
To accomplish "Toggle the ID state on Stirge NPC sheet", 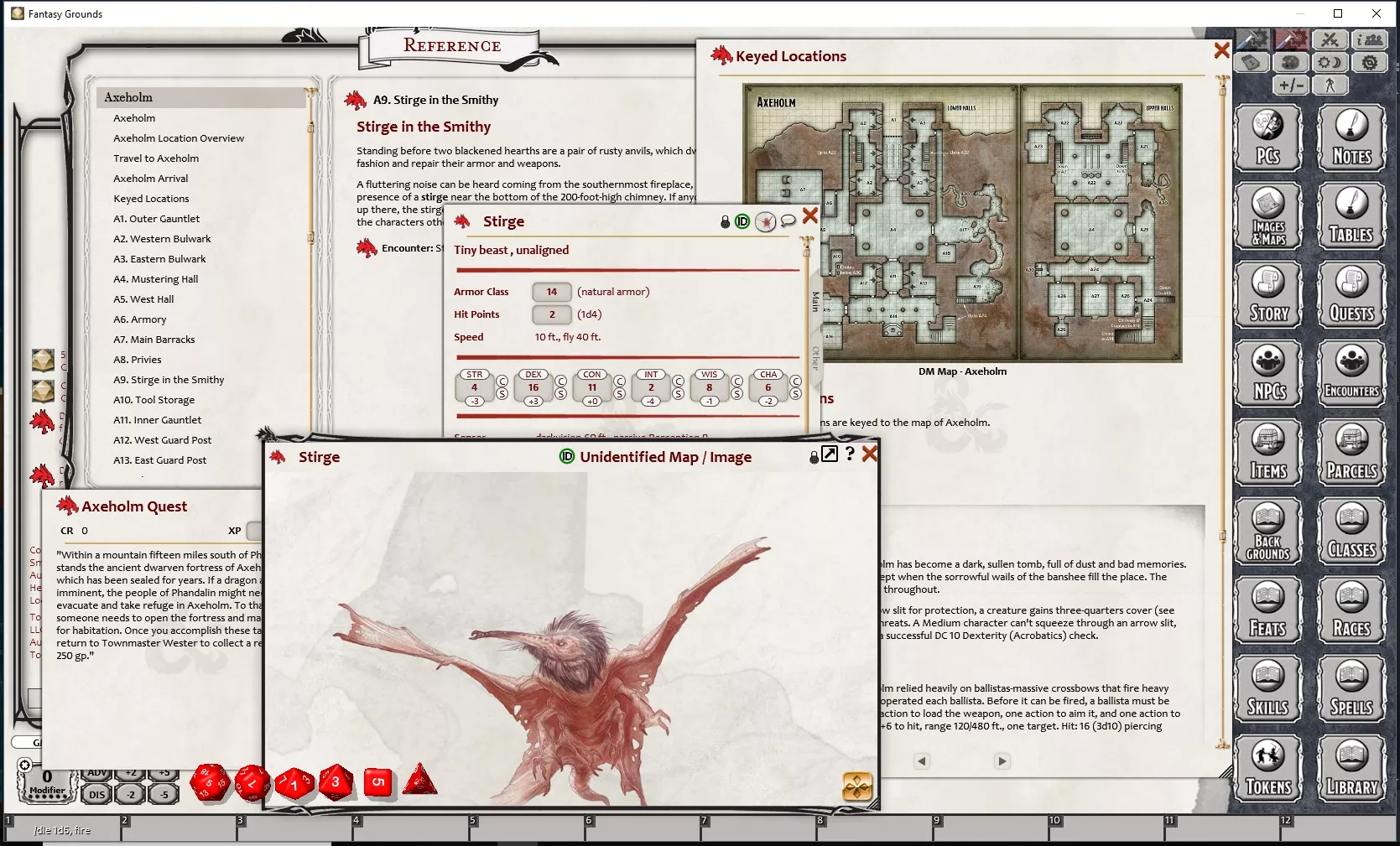I will click(742, 222).
